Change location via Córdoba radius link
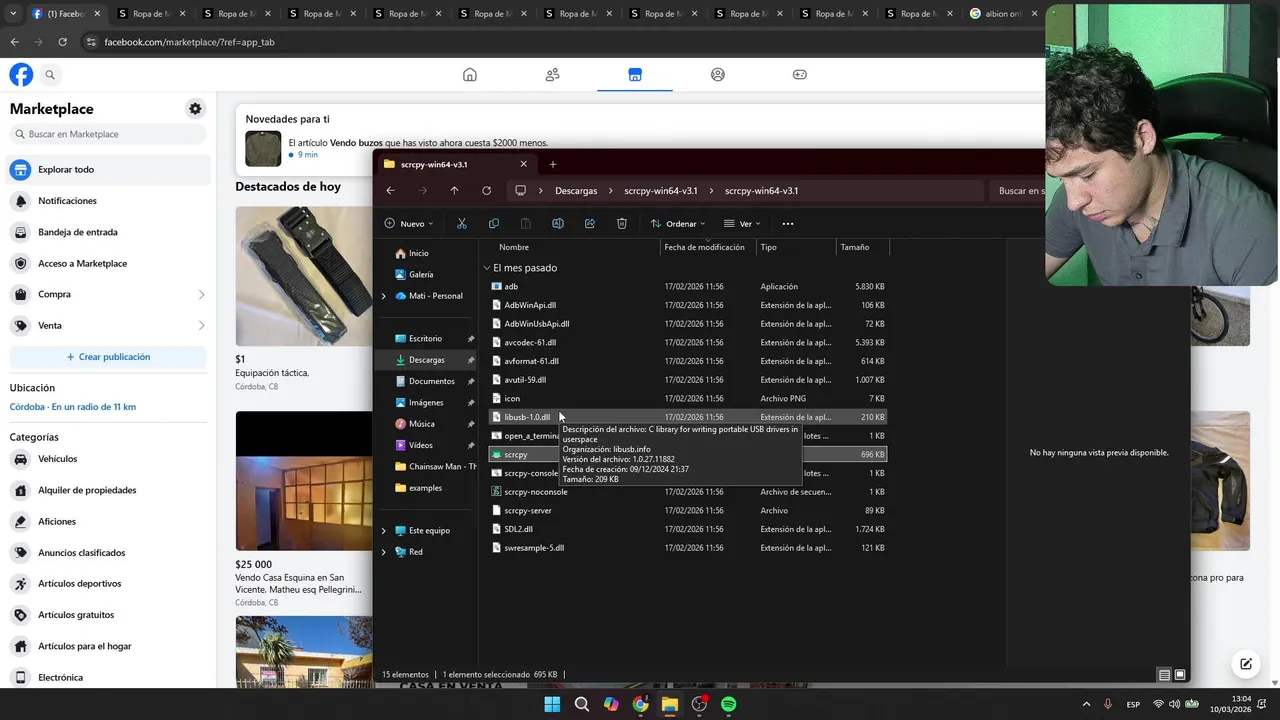 [x=73, y=407]
